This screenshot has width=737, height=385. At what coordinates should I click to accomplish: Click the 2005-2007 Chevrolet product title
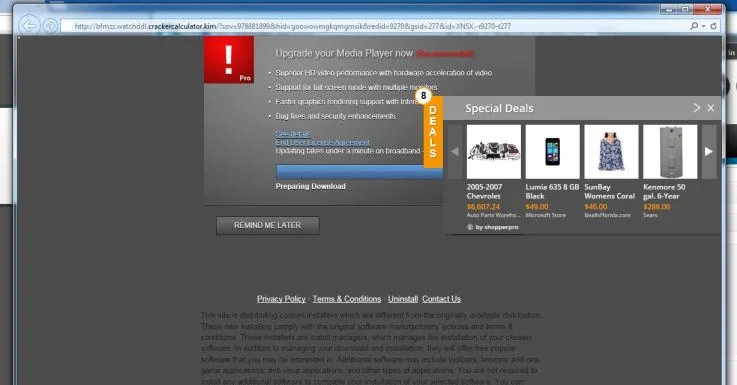click(485, 191)
